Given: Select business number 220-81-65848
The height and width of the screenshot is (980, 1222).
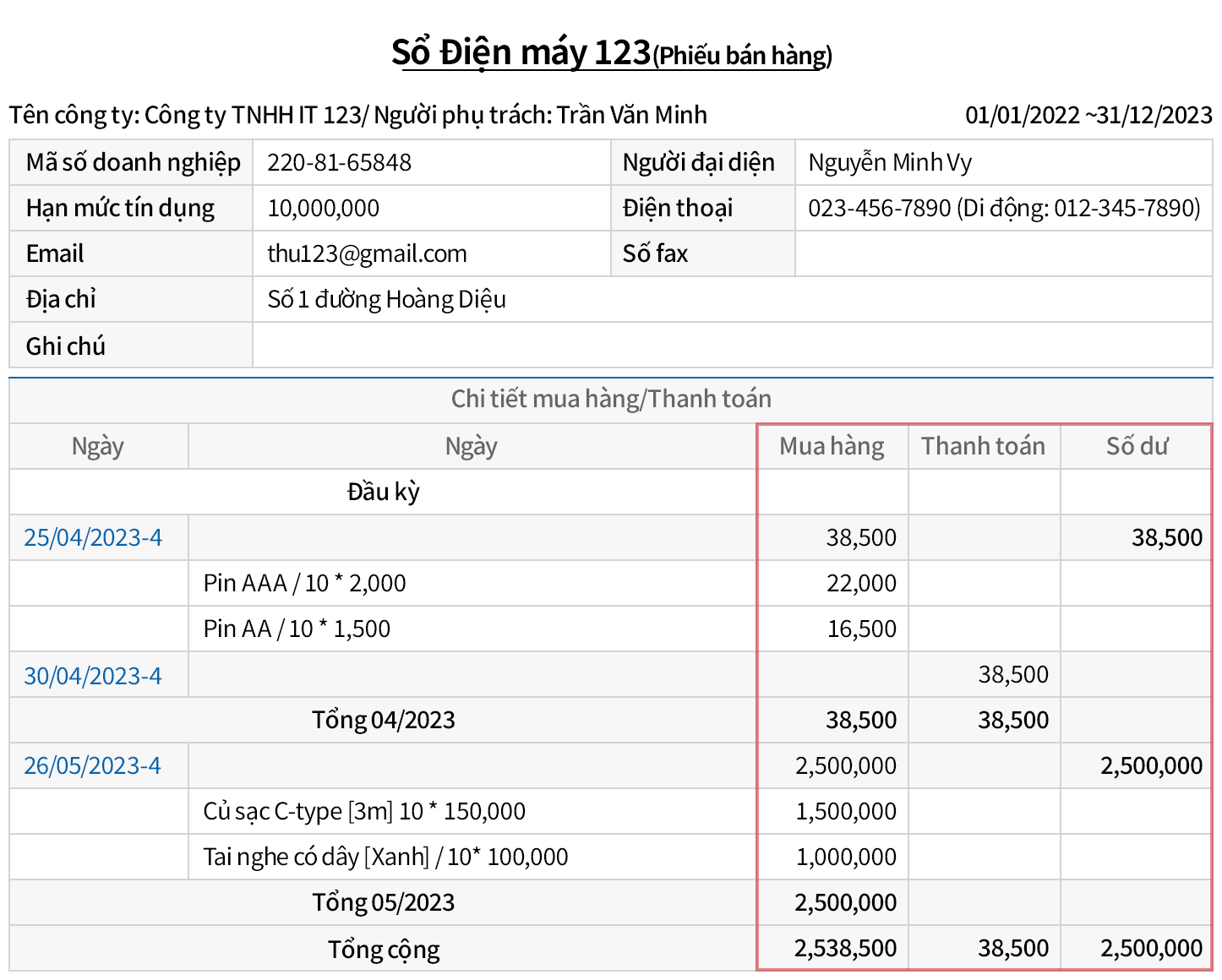Looking at the screenshot, I should (339, 162).
